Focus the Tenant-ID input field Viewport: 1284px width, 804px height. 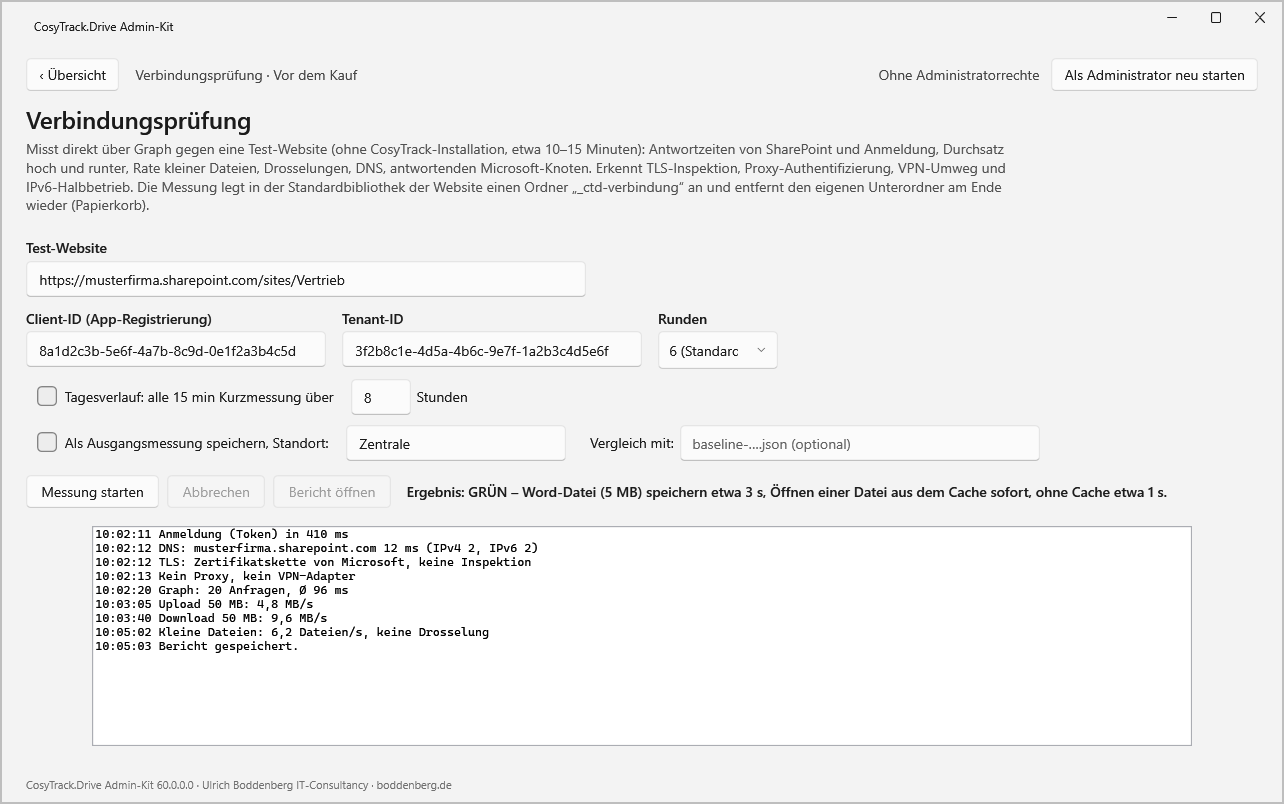coord(491,351)
